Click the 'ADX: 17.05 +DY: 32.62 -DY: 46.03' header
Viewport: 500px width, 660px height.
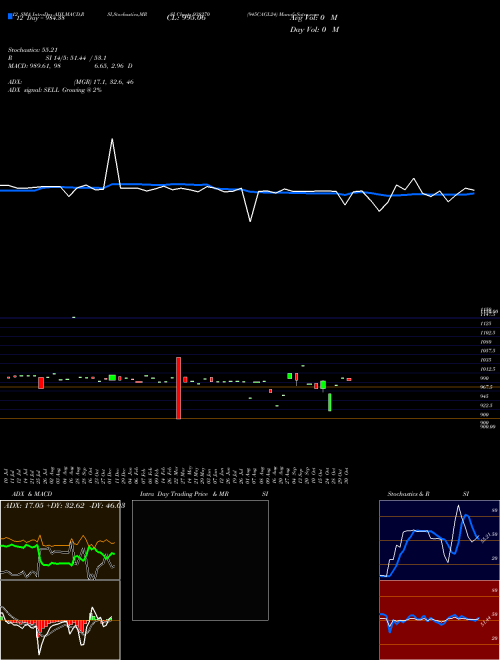[64, 505]
